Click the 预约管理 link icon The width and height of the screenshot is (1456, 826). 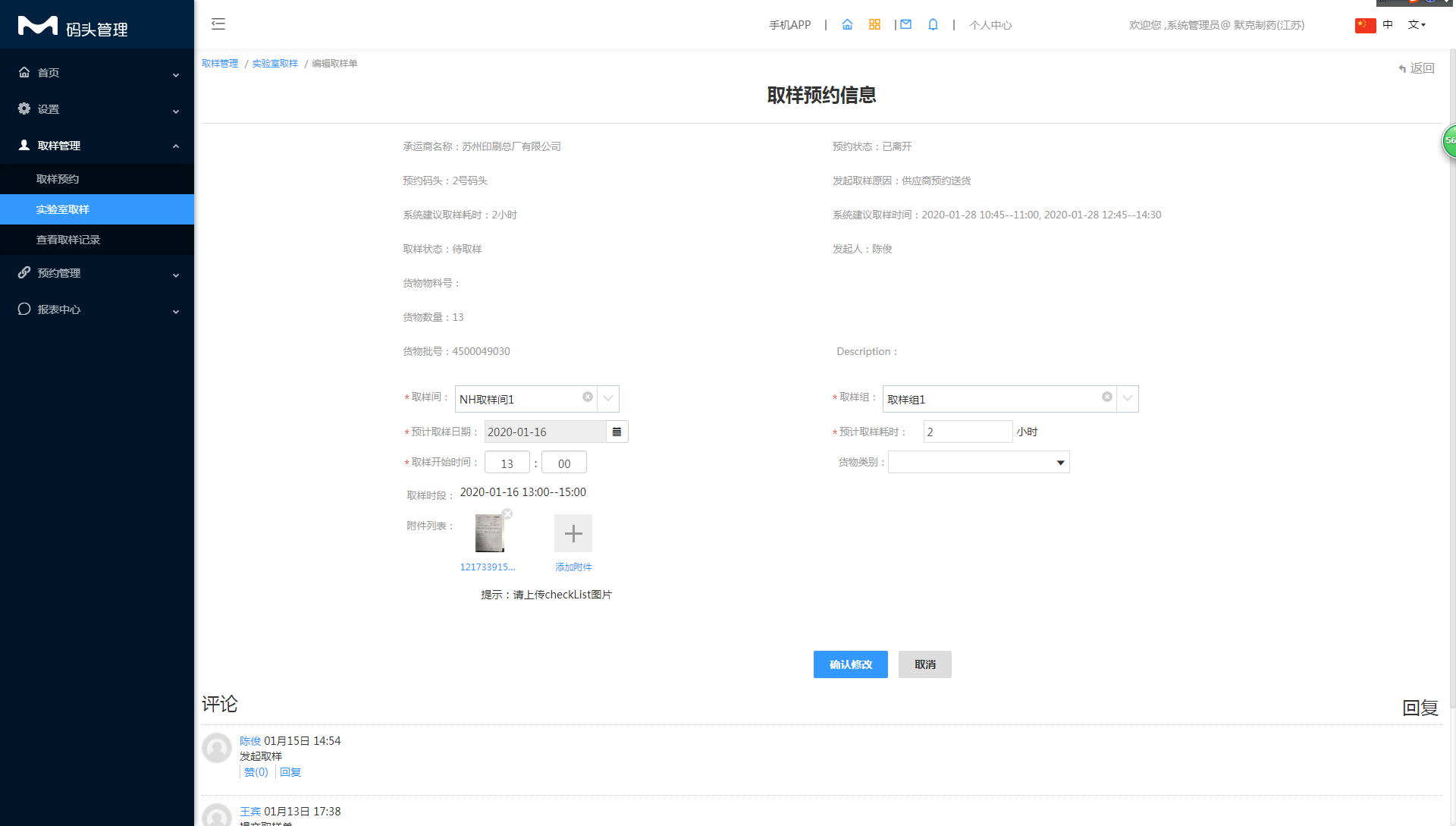[24, 272]
